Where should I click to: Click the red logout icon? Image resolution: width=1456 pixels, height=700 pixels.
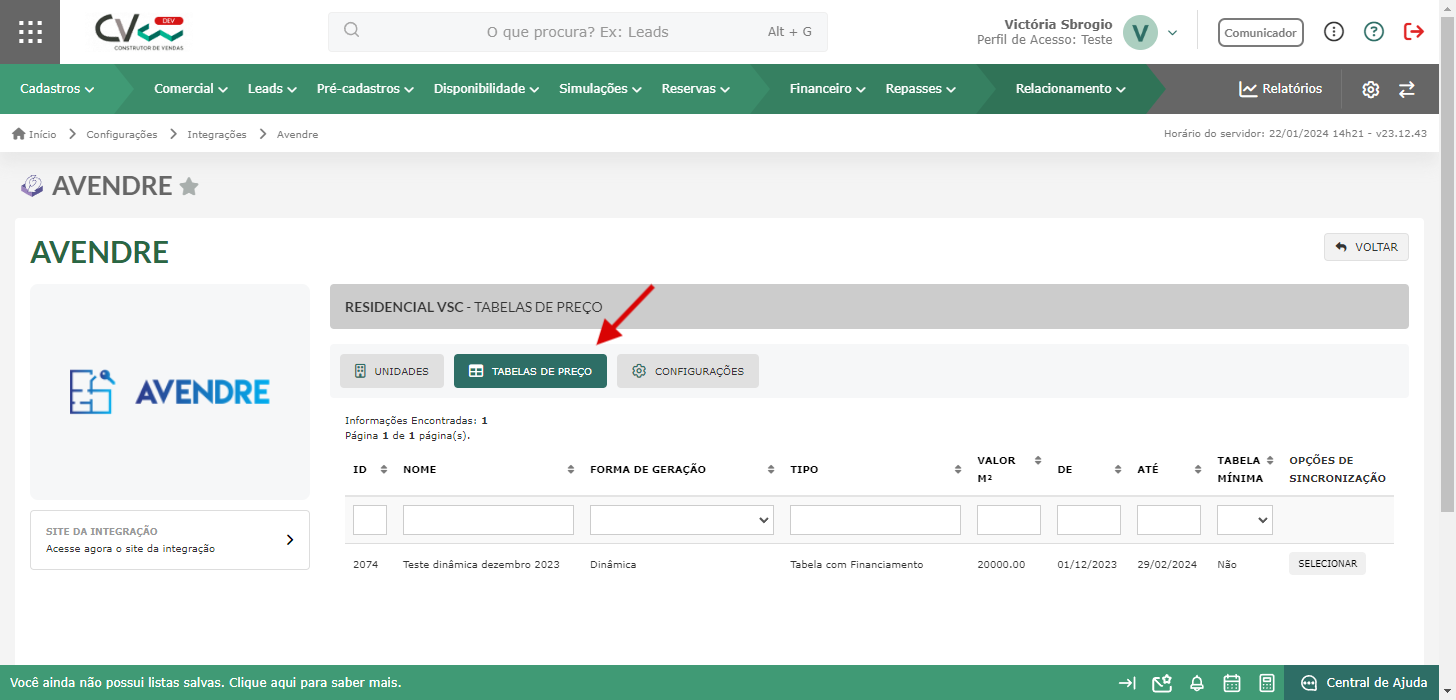tap(1414, 32)
